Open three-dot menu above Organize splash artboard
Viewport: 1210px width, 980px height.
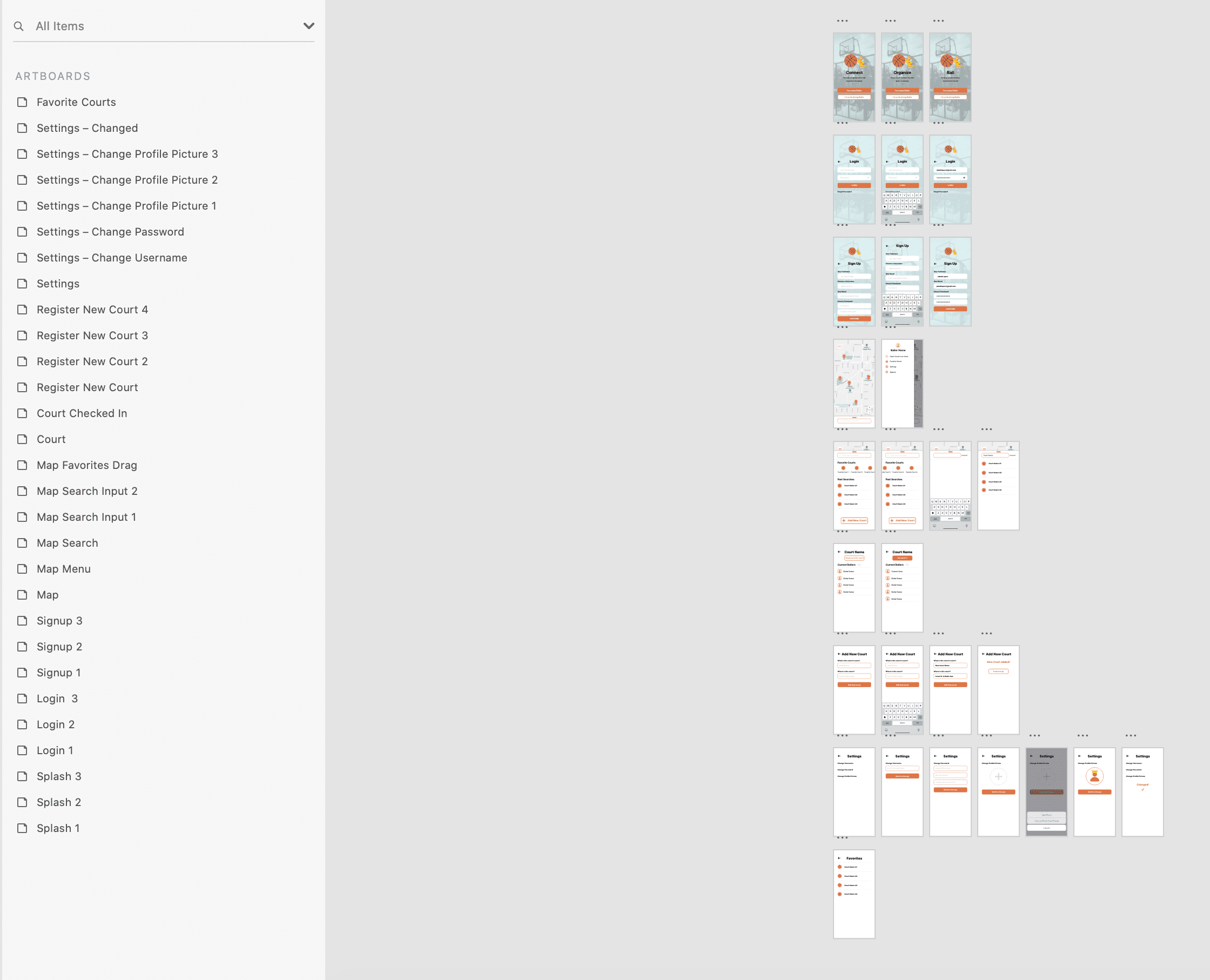click(890, 21)
